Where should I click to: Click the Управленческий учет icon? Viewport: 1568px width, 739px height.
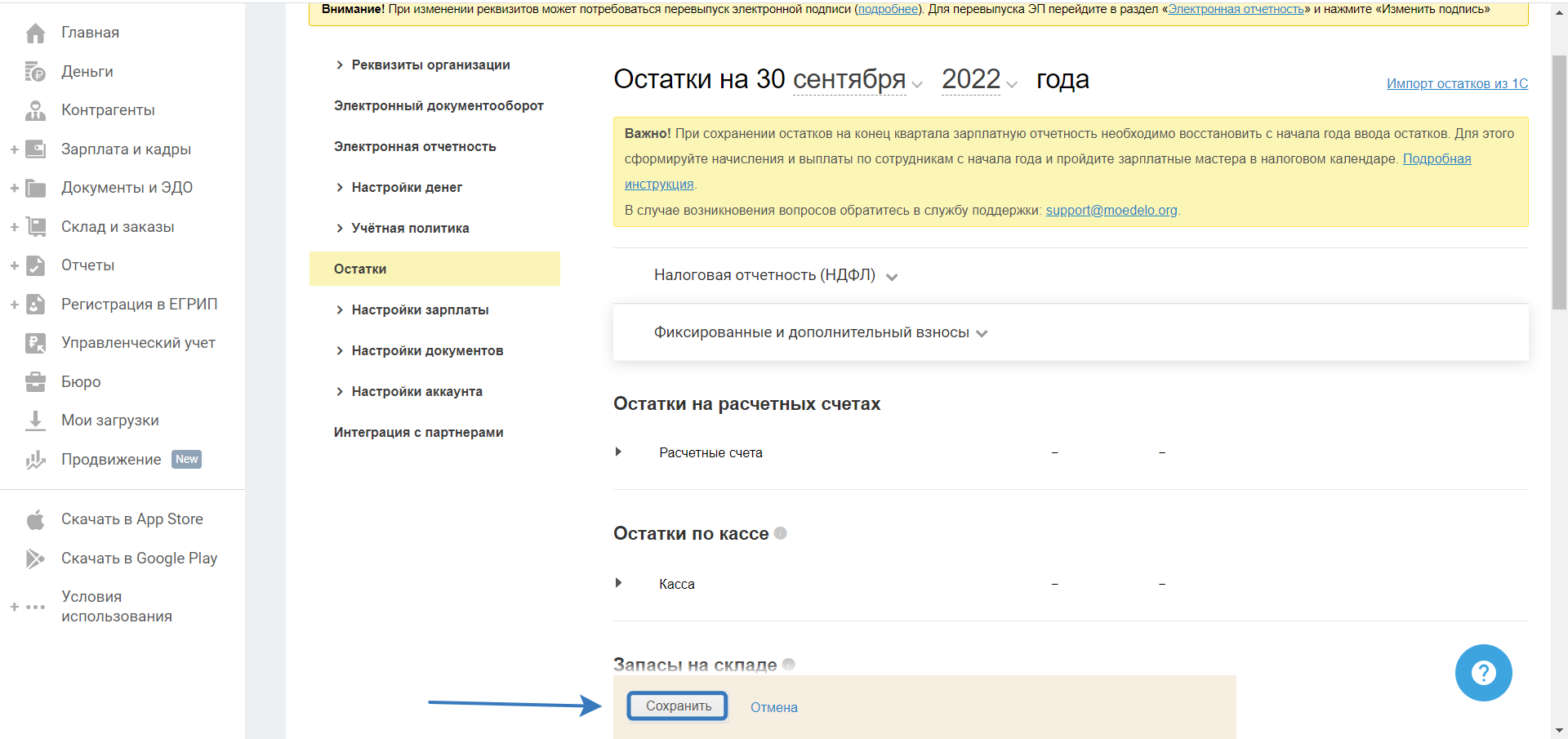(35, 343)
